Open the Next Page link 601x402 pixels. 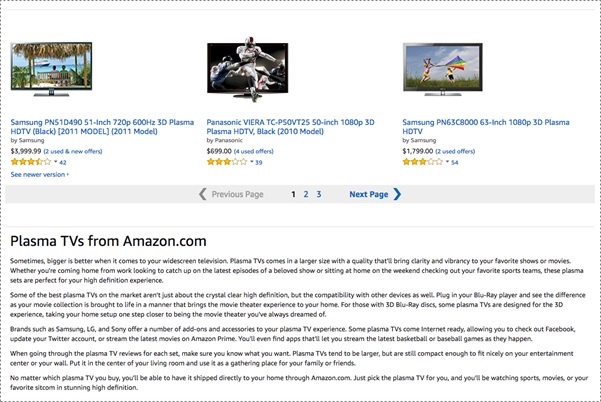click(x=368, y=194)
